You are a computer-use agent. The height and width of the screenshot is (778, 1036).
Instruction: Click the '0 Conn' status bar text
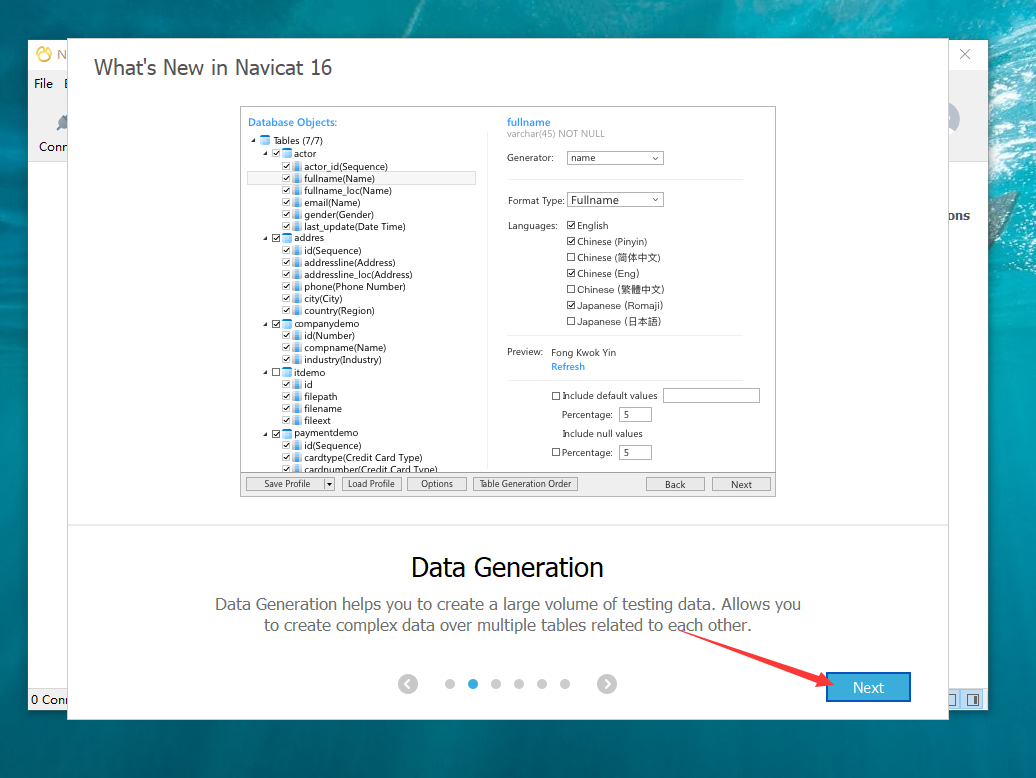49,699
